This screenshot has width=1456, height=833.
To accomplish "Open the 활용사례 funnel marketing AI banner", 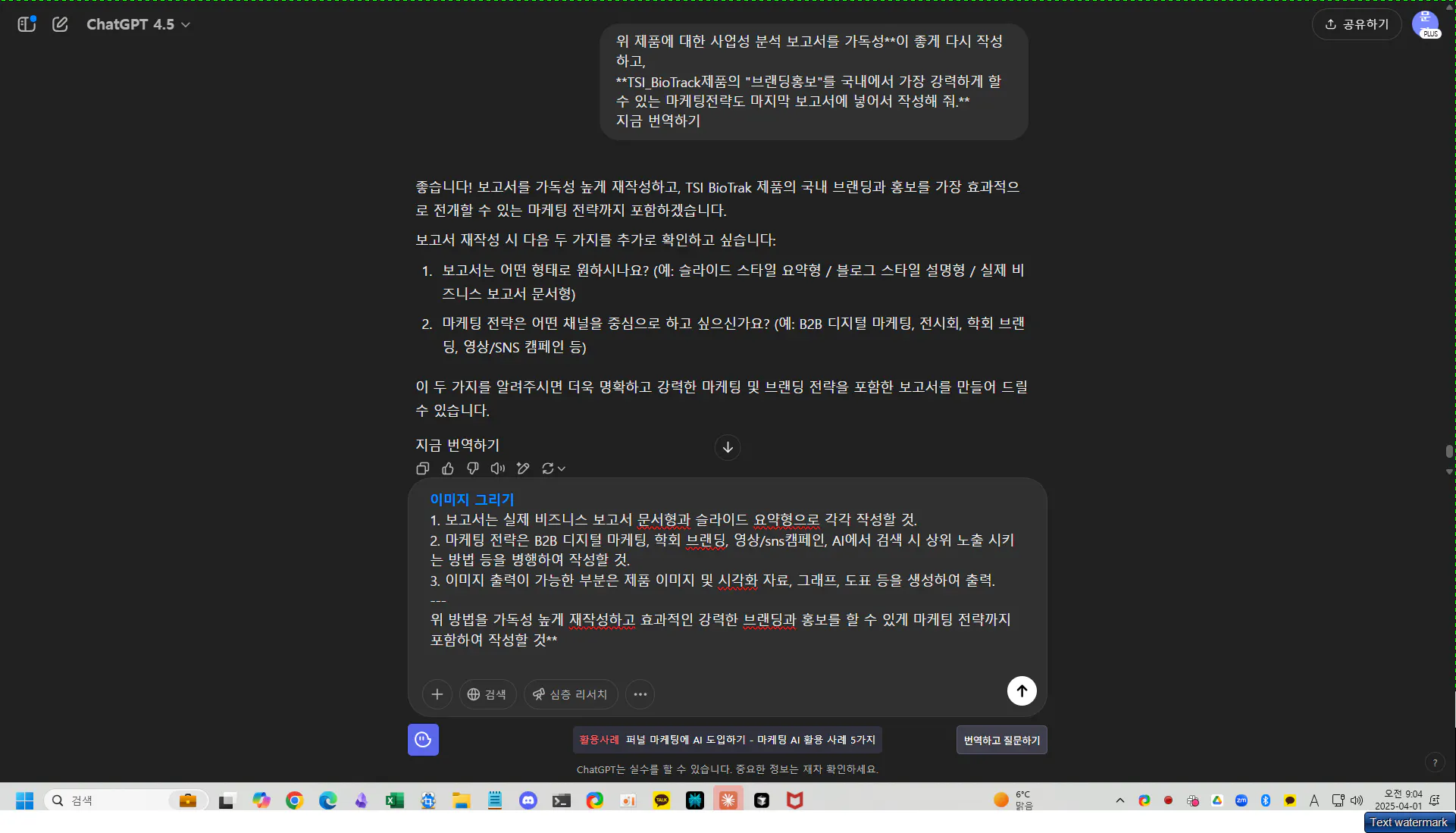I will tap(727, 740).
